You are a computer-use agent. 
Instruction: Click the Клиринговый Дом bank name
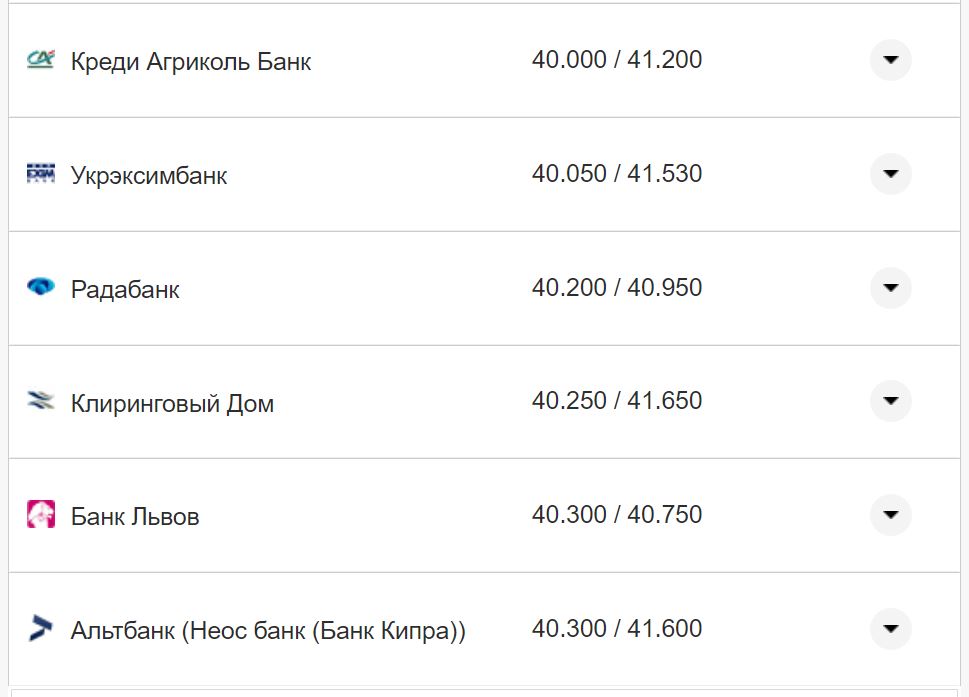tap(172, 404)
